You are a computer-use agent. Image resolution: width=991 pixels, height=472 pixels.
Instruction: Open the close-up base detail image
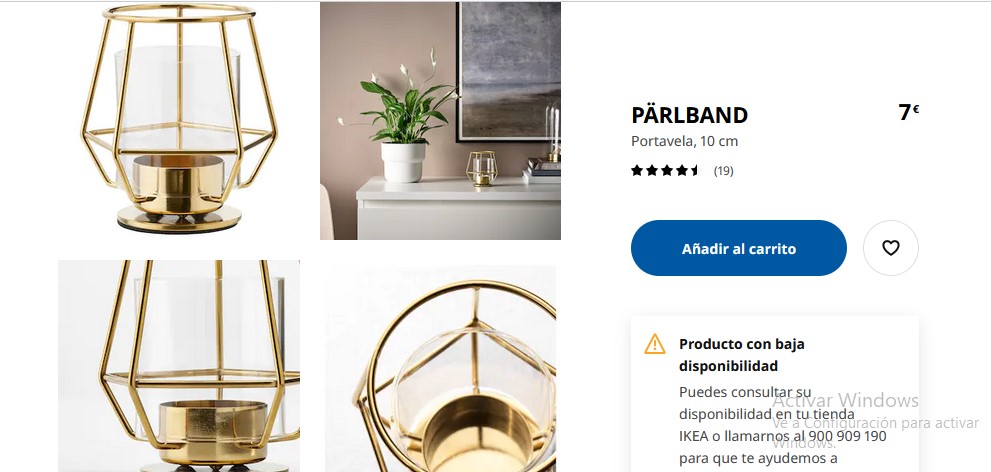[x=179, y=366]
